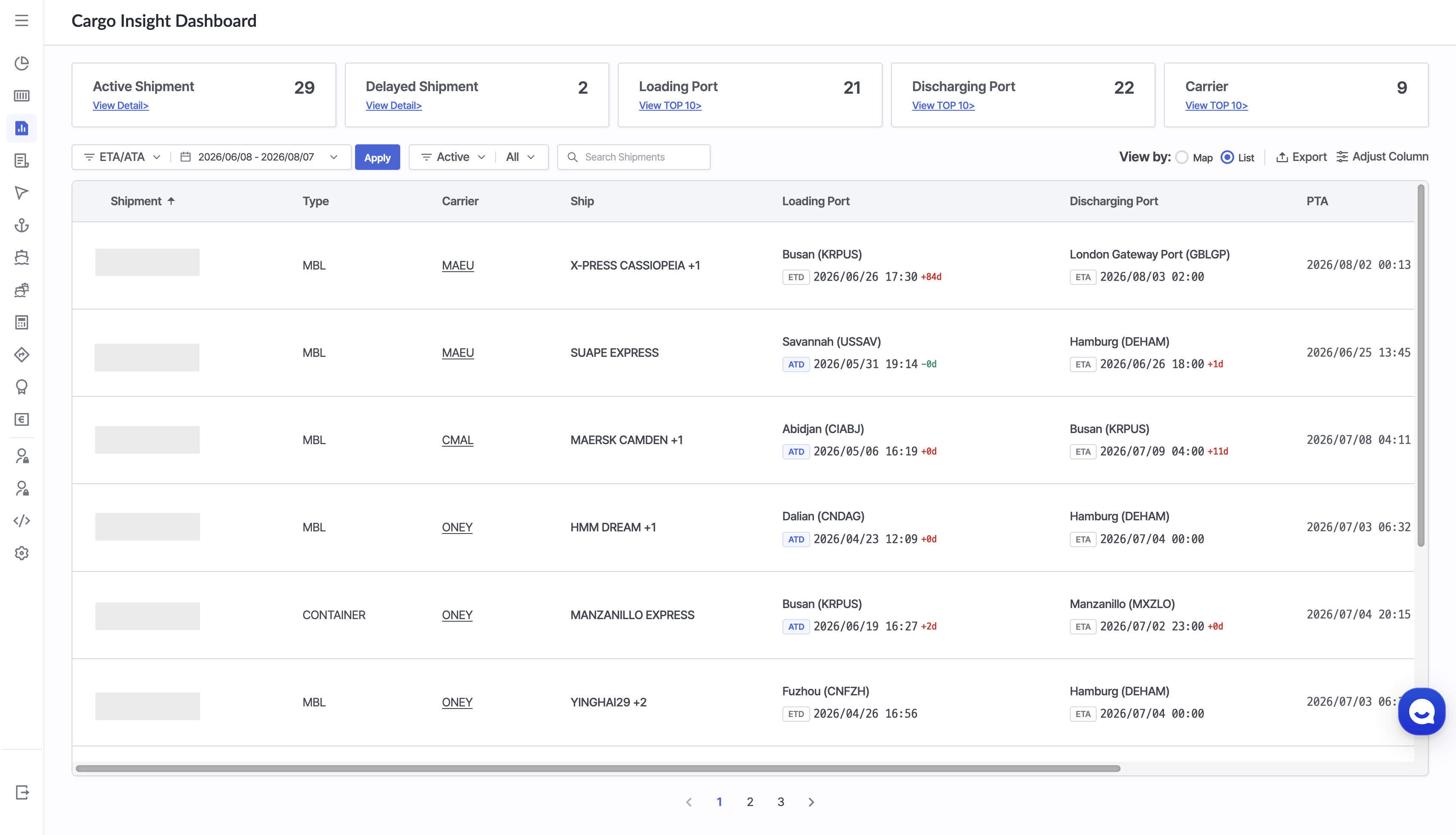Image resolution: width=1456 pixels, height=835 pixels.
Task: Click CONTAINER type cell
Action: [x=334, y=615]
